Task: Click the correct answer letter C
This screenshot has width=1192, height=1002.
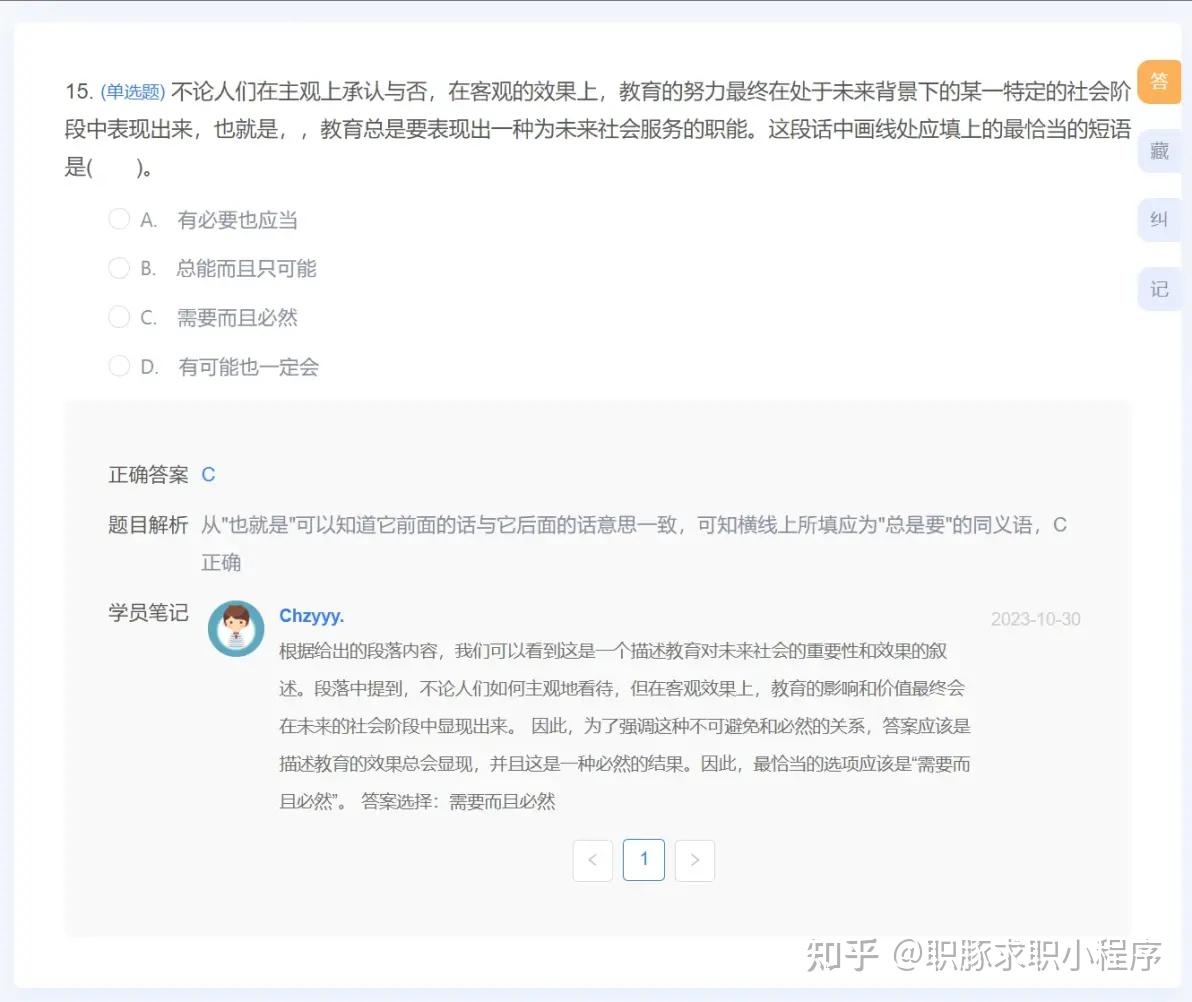Action: (208, 474)
